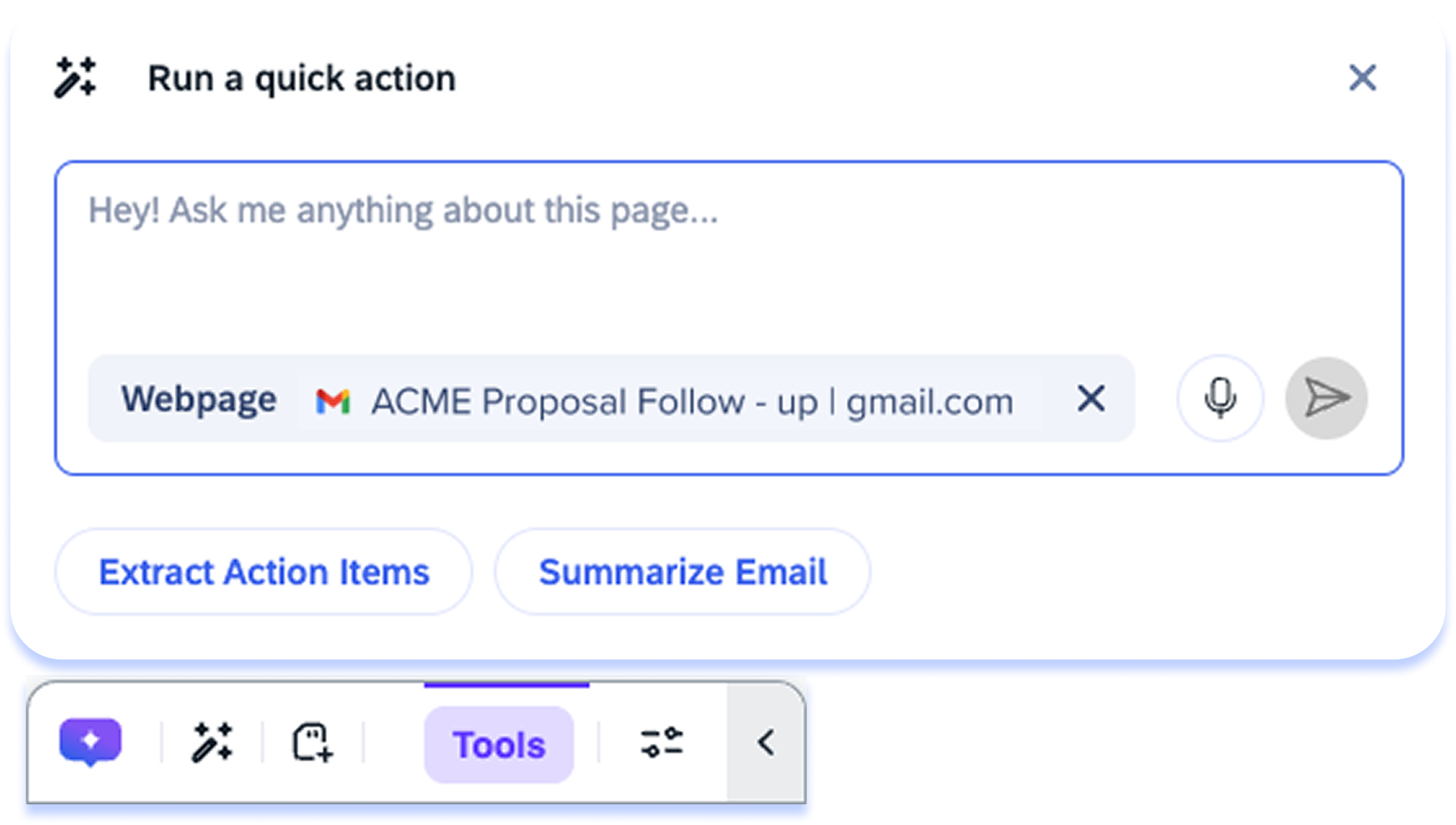Open the sliders settings icon
This screenshot has width=1456, height=825.
point(661,742)
